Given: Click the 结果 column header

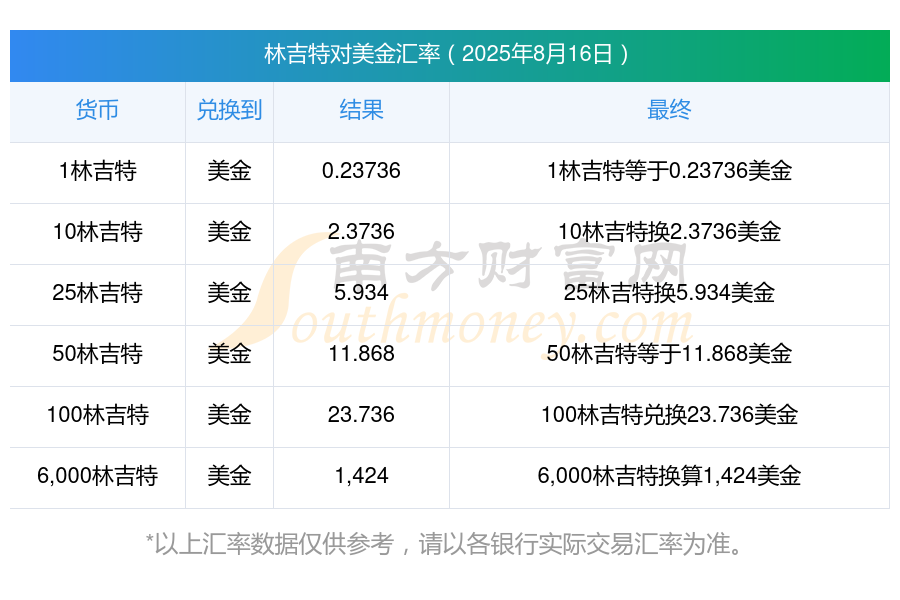Looking at the screenshot, I should pyautogui.click(x=362, y=110).
